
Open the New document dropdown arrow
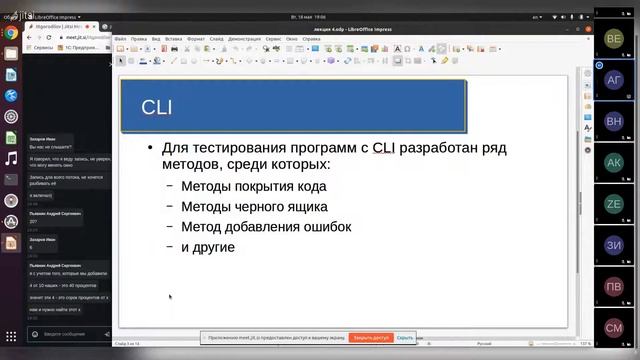[x=127, y=49]
